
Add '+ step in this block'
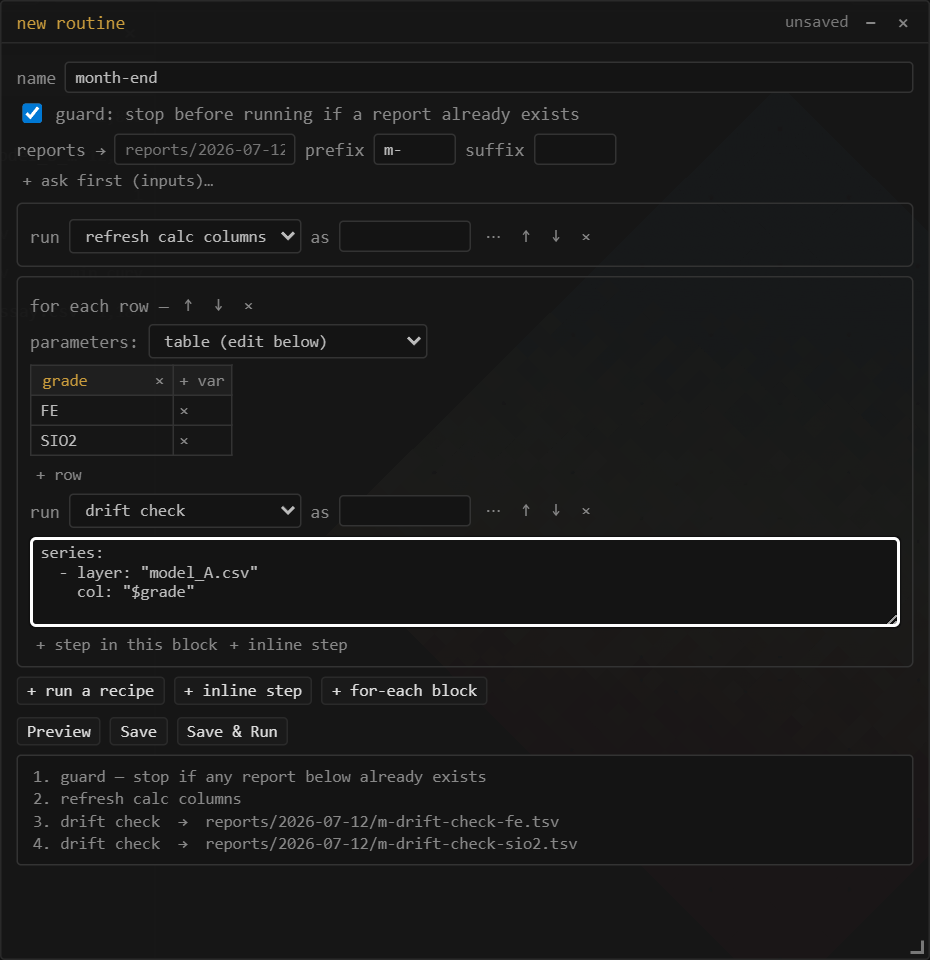[127, 645]
